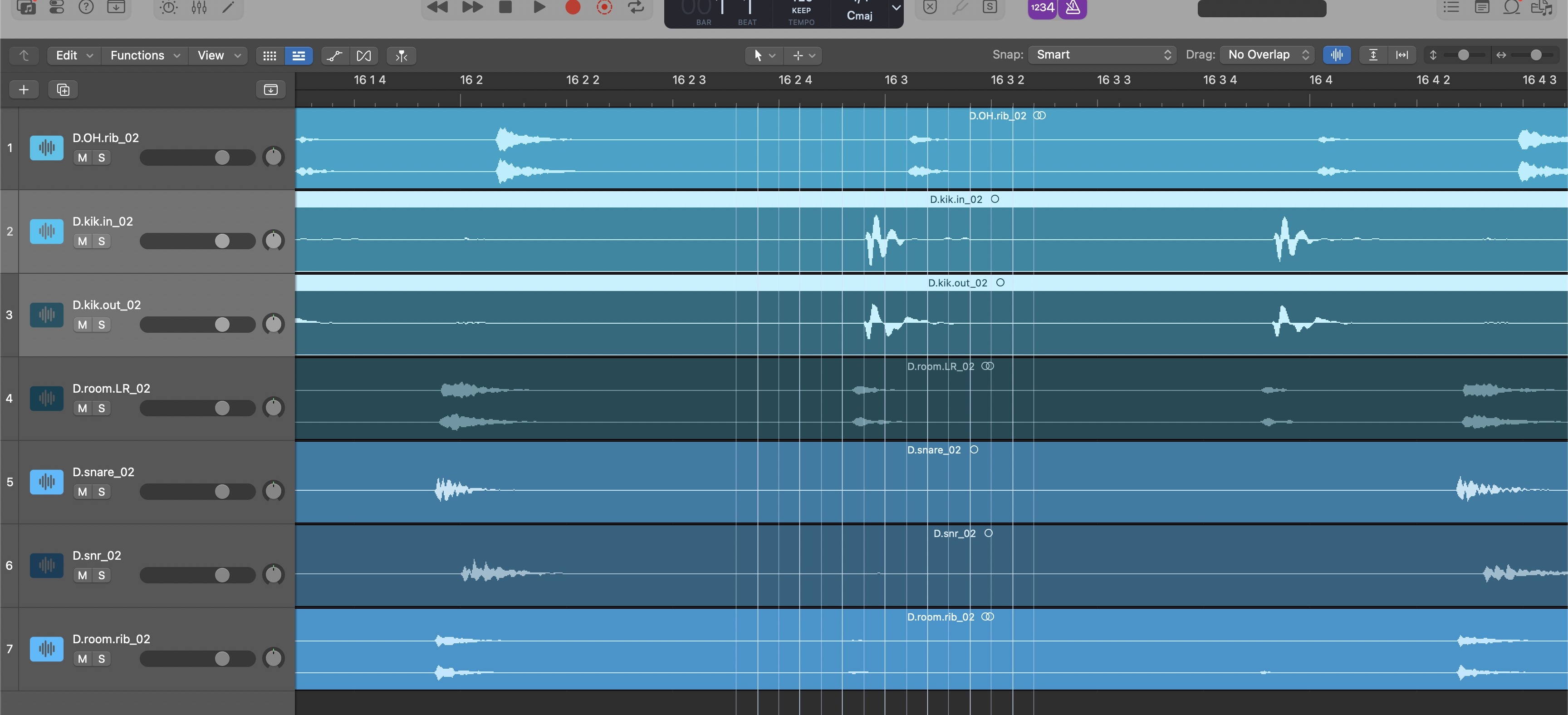This screenshot has width=1568, height=715.
Task: Show the toolbar via the tray-arrow icon
Action: 116,7
